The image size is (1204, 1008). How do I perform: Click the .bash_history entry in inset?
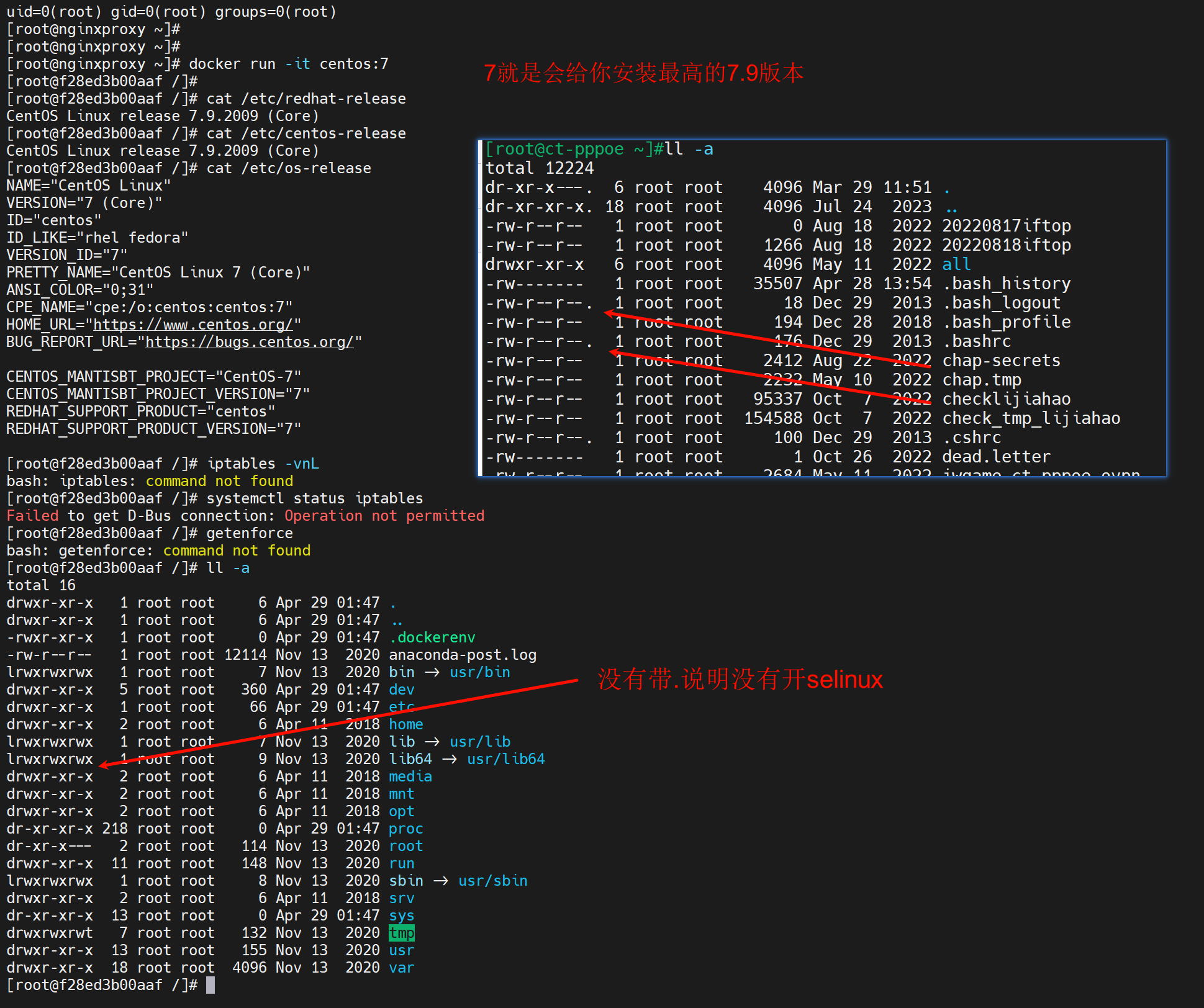[1006, 284]
